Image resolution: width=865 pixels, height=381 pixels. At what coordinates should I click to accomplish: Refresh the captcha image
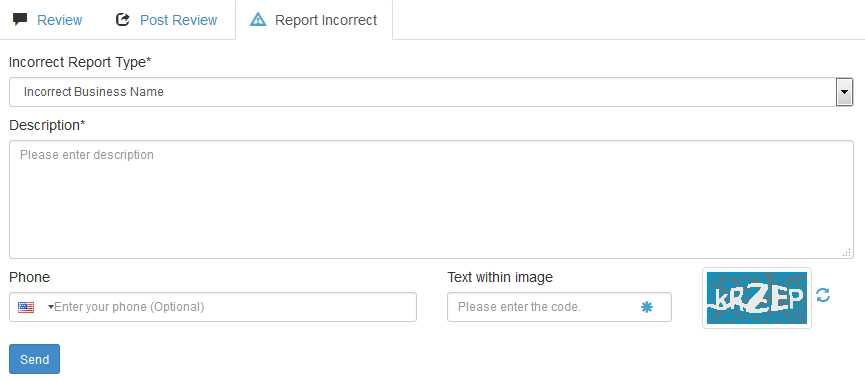click(823, 295)
